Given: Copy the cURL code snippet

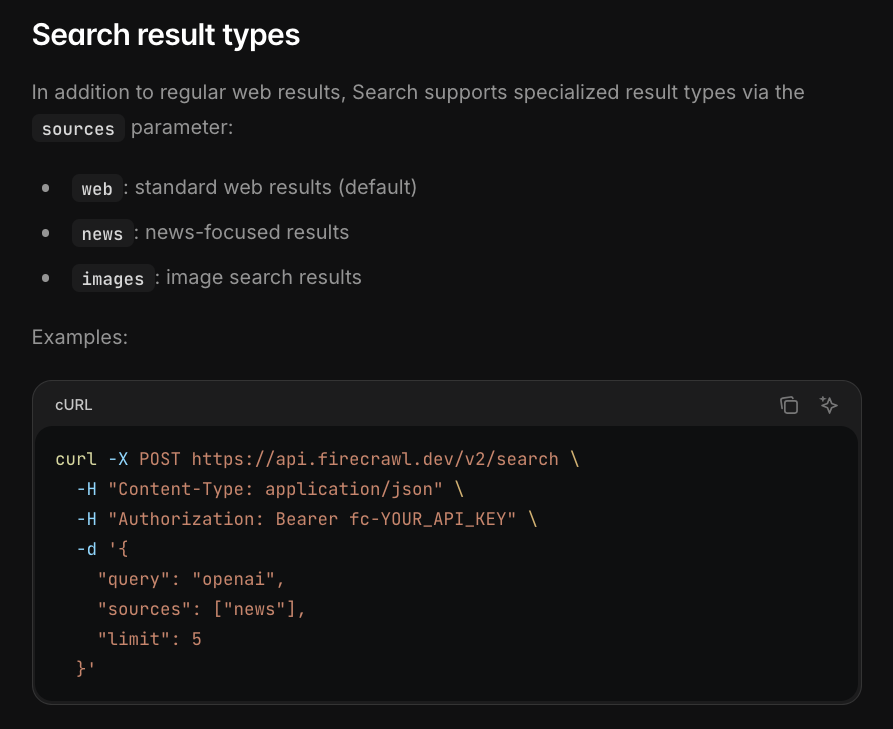Looking at the screenshot, I should [x=789, y=405].
